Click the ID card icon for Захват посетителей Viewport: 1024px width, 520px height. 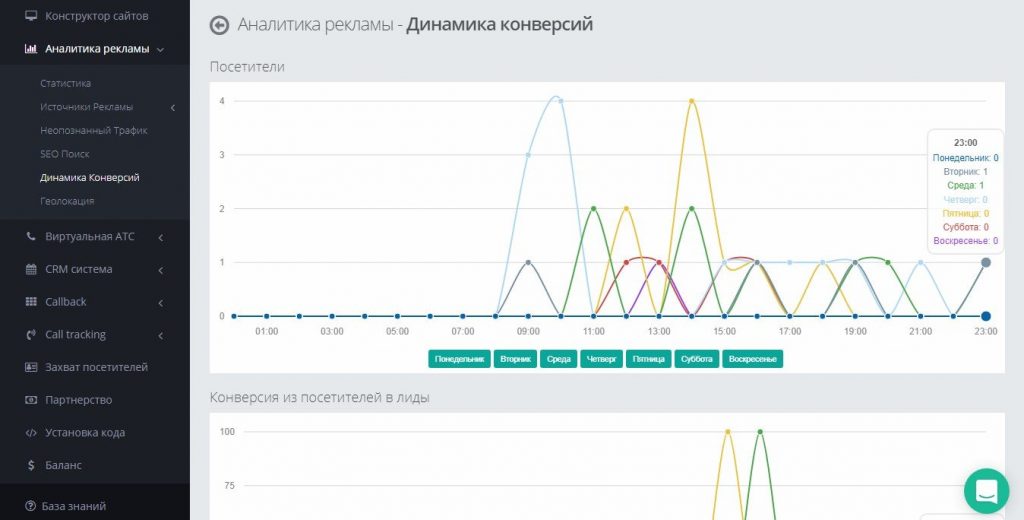pos(31,367)
